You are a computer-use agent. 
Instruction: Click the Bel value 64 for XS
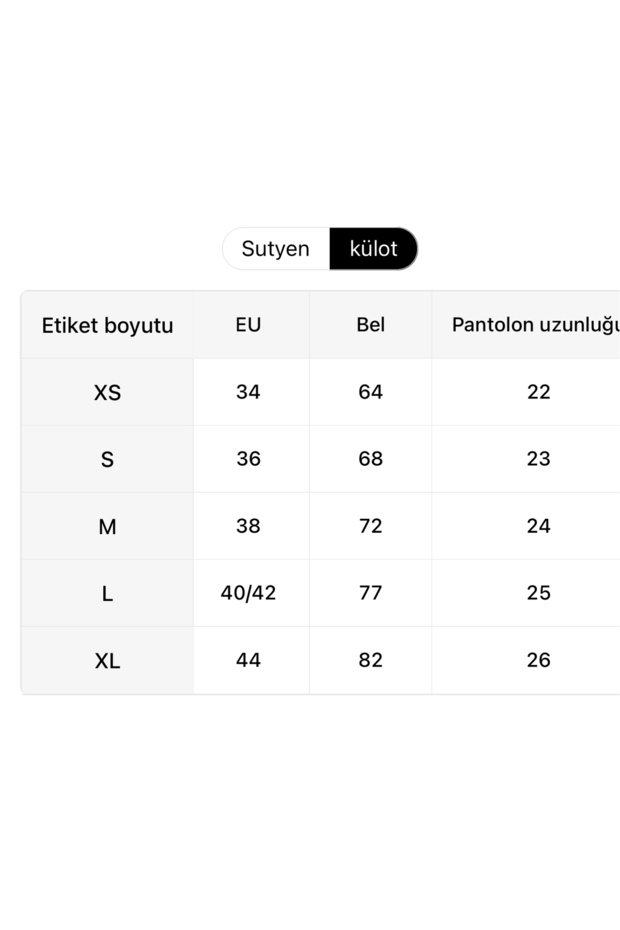370,392
